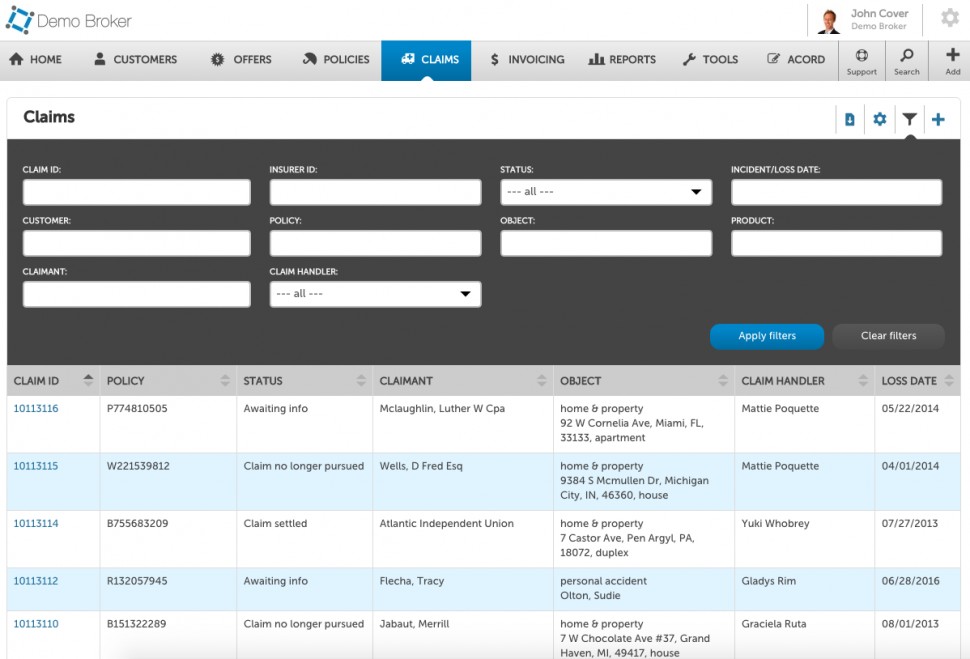Toggle the filter funnel icon

909,119
